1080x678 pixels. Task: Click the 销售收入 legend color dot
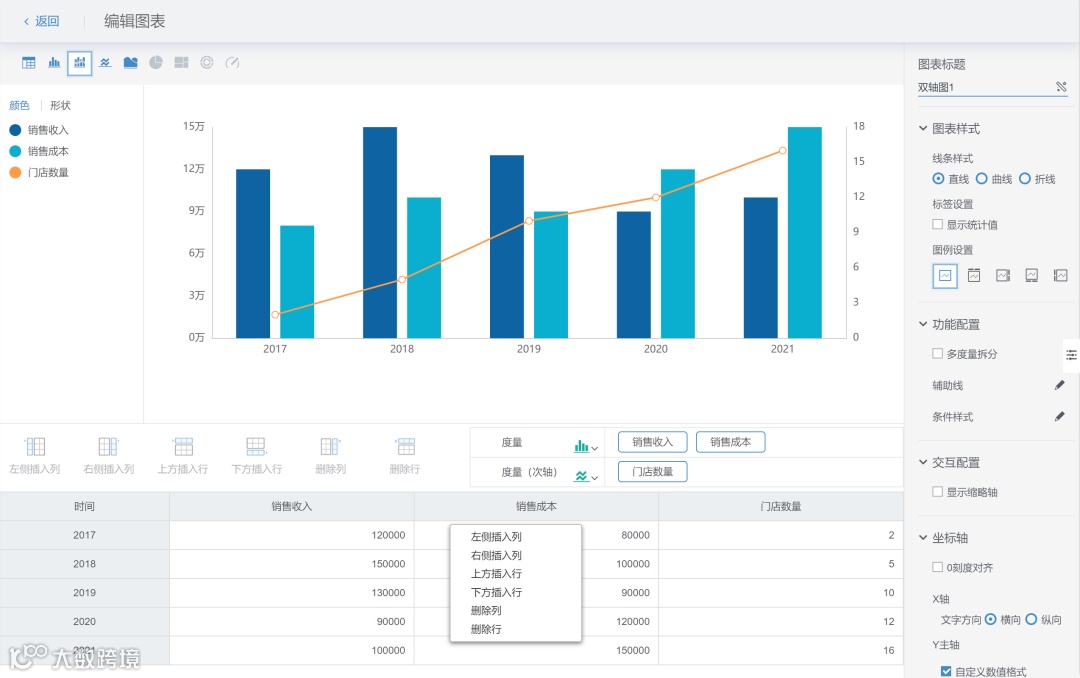15,130
